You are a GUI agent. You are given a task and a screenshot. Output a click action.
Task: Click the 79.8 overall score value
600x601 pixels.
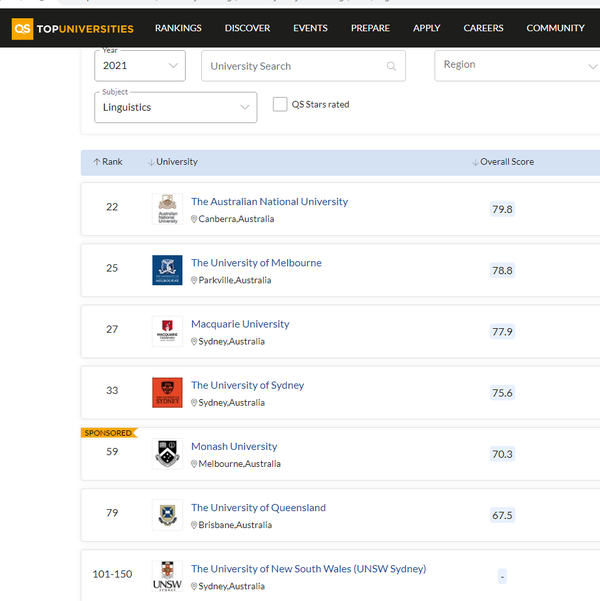[x=502, y=209]
